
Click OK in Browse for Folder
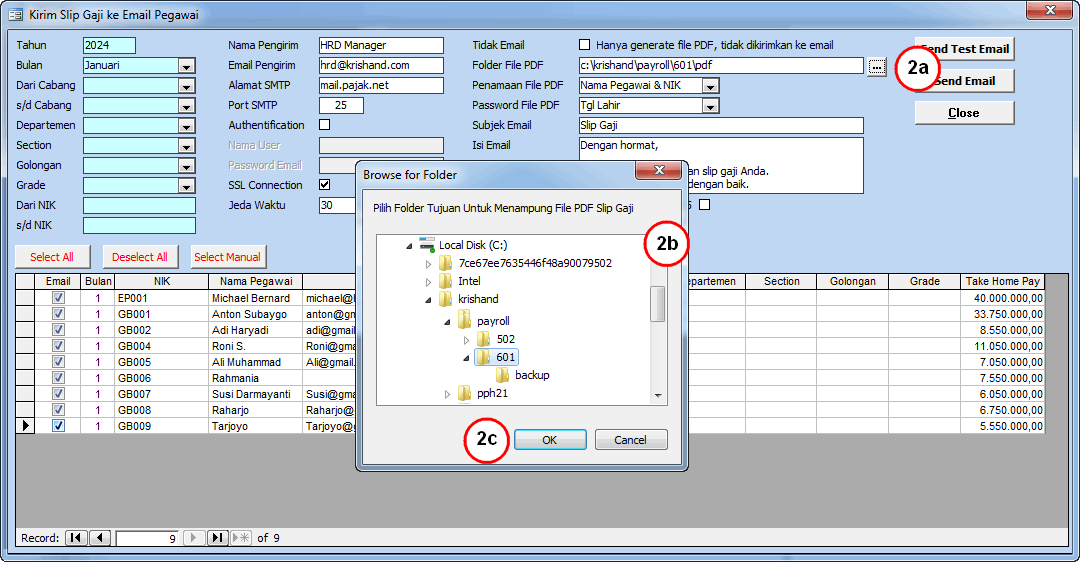550,439
